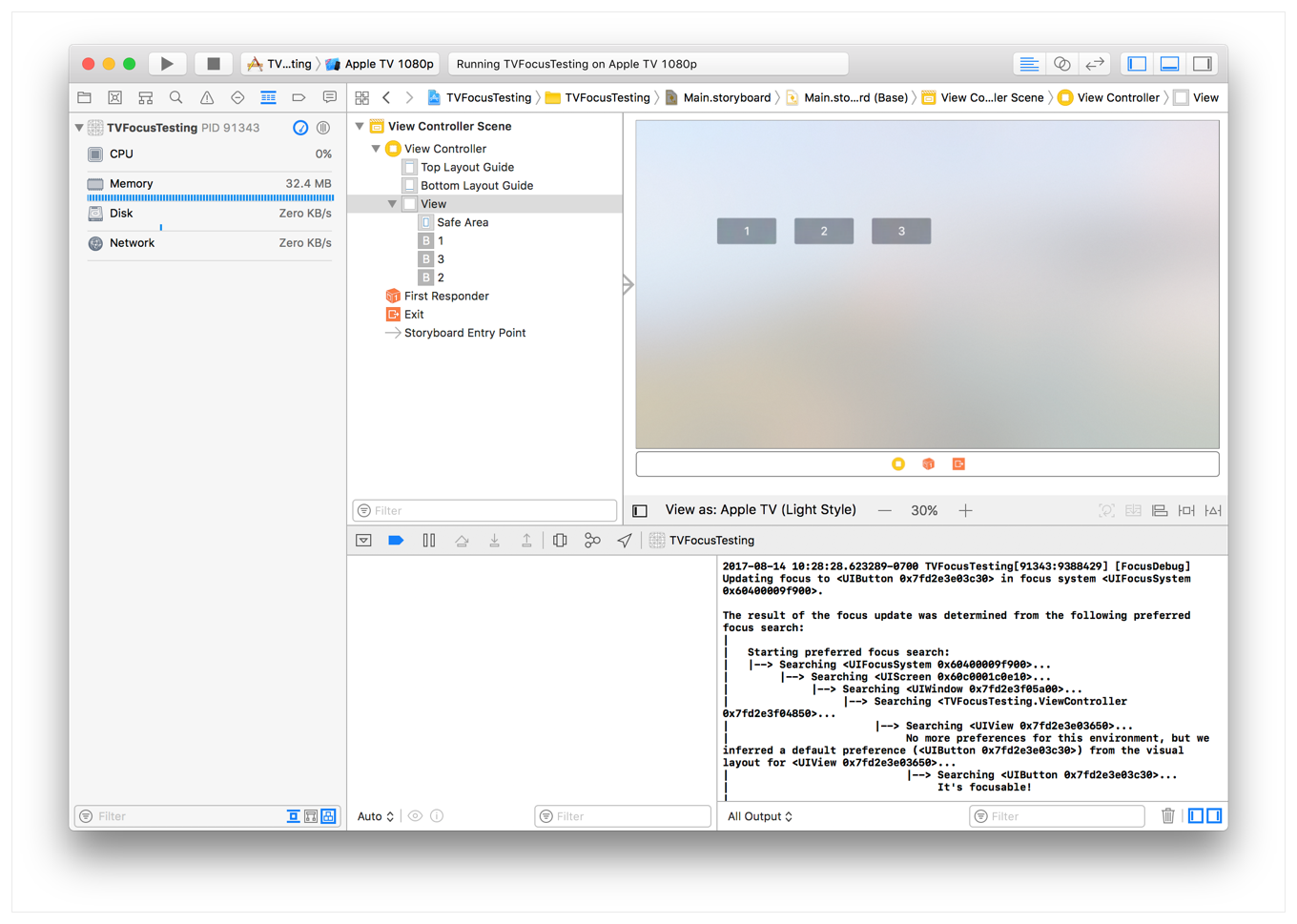Open the Find navigator search icon
Image resolution: width=1297 pixels, height=924 pixels.
click(175, 97)
